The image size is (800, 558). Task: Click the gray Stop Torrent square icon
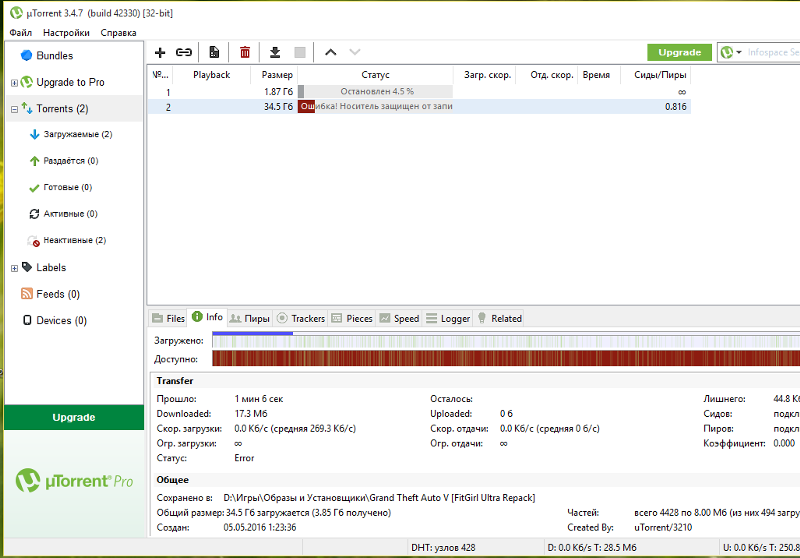pos(300,52)
